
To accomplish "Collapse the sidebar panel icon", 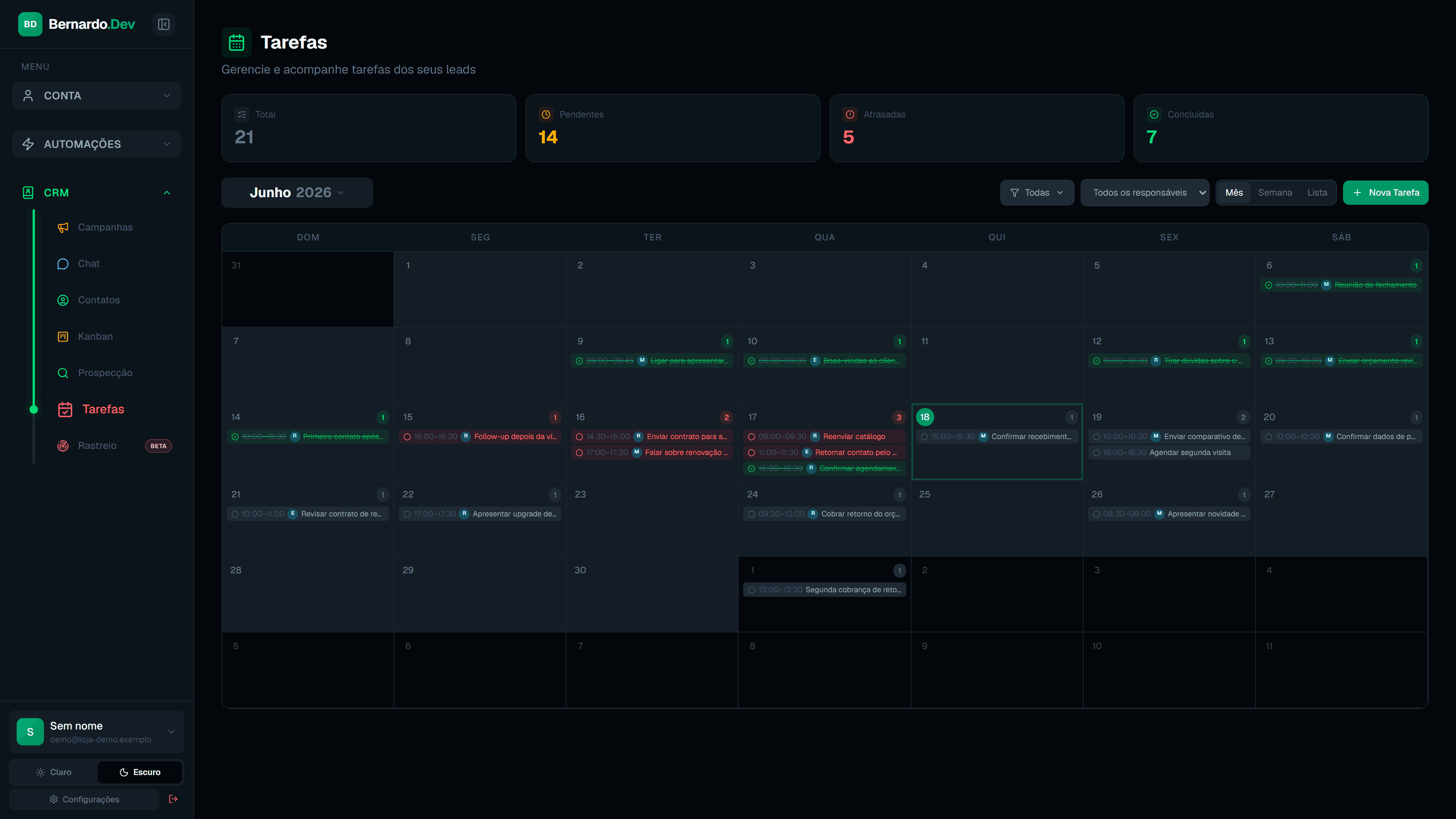I will tap(163, 24).
